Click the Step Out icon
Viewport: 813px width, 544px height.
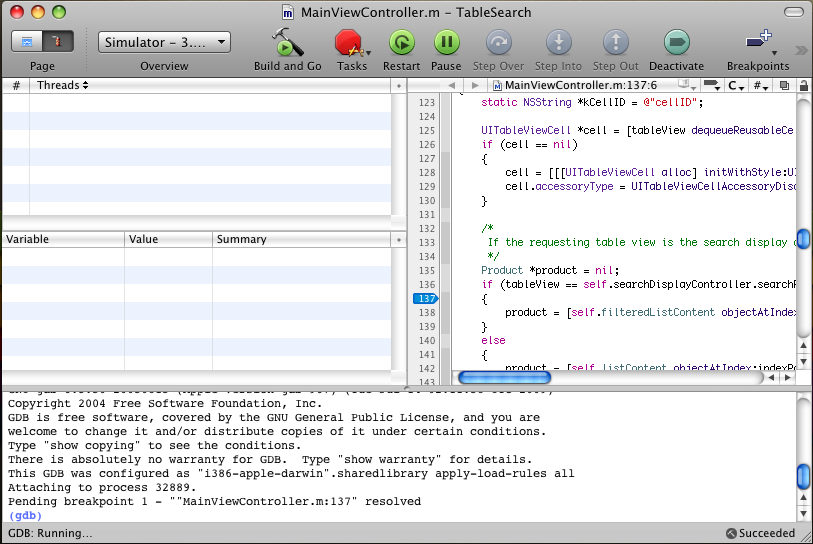coord(616,43)
